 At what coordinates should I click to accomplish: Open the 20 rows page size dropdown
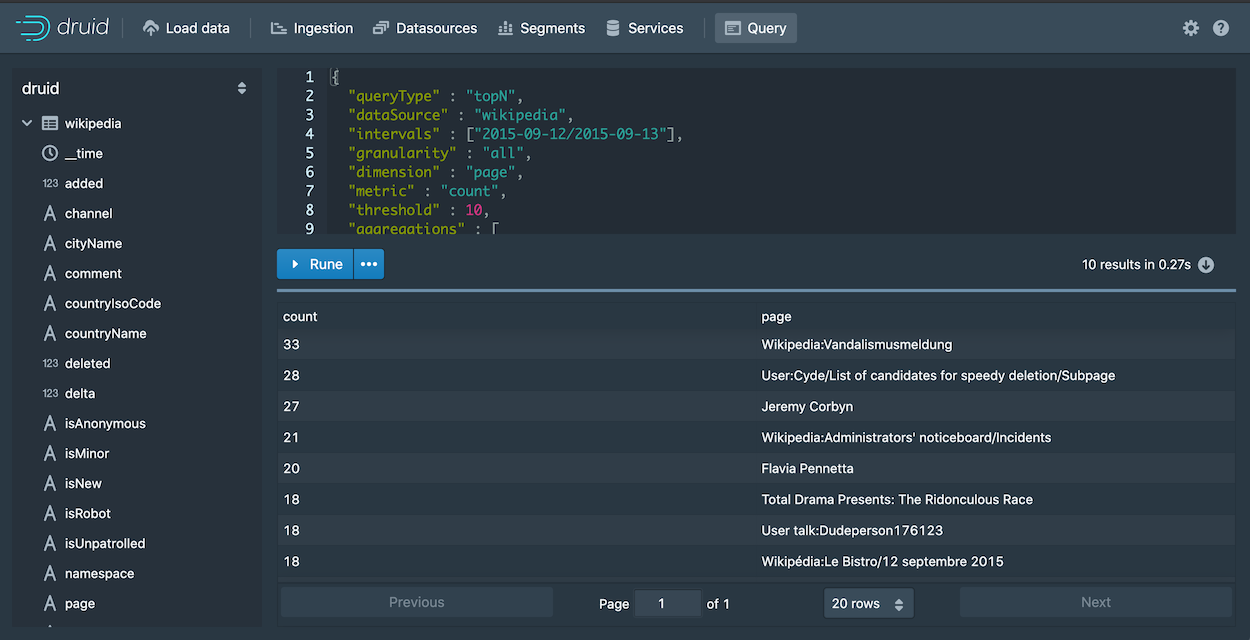click(868, 602)
